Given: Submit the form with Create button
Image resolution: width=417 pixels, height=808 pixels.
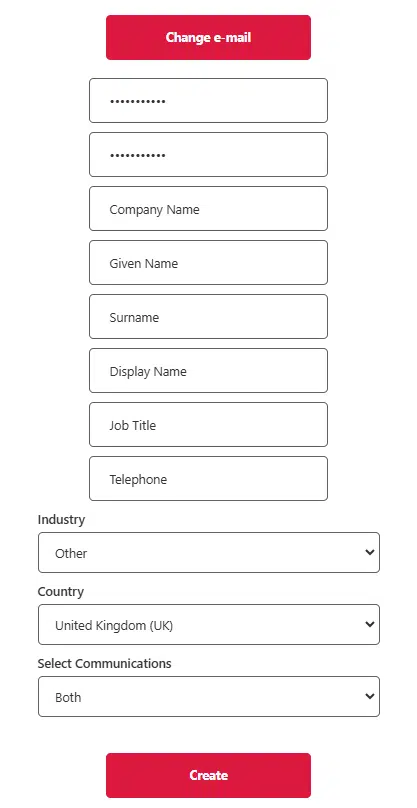Looking at the screenshot, I should click(208, 775).
